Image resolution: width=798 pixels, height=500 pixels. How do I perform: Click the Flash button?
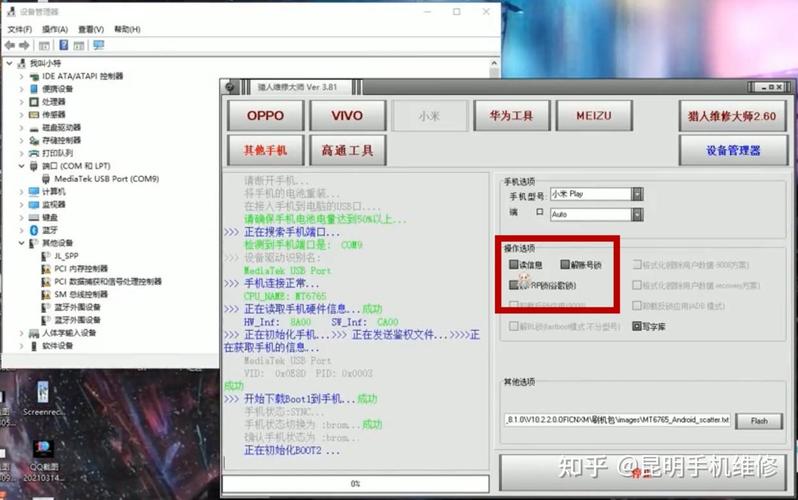759,421
